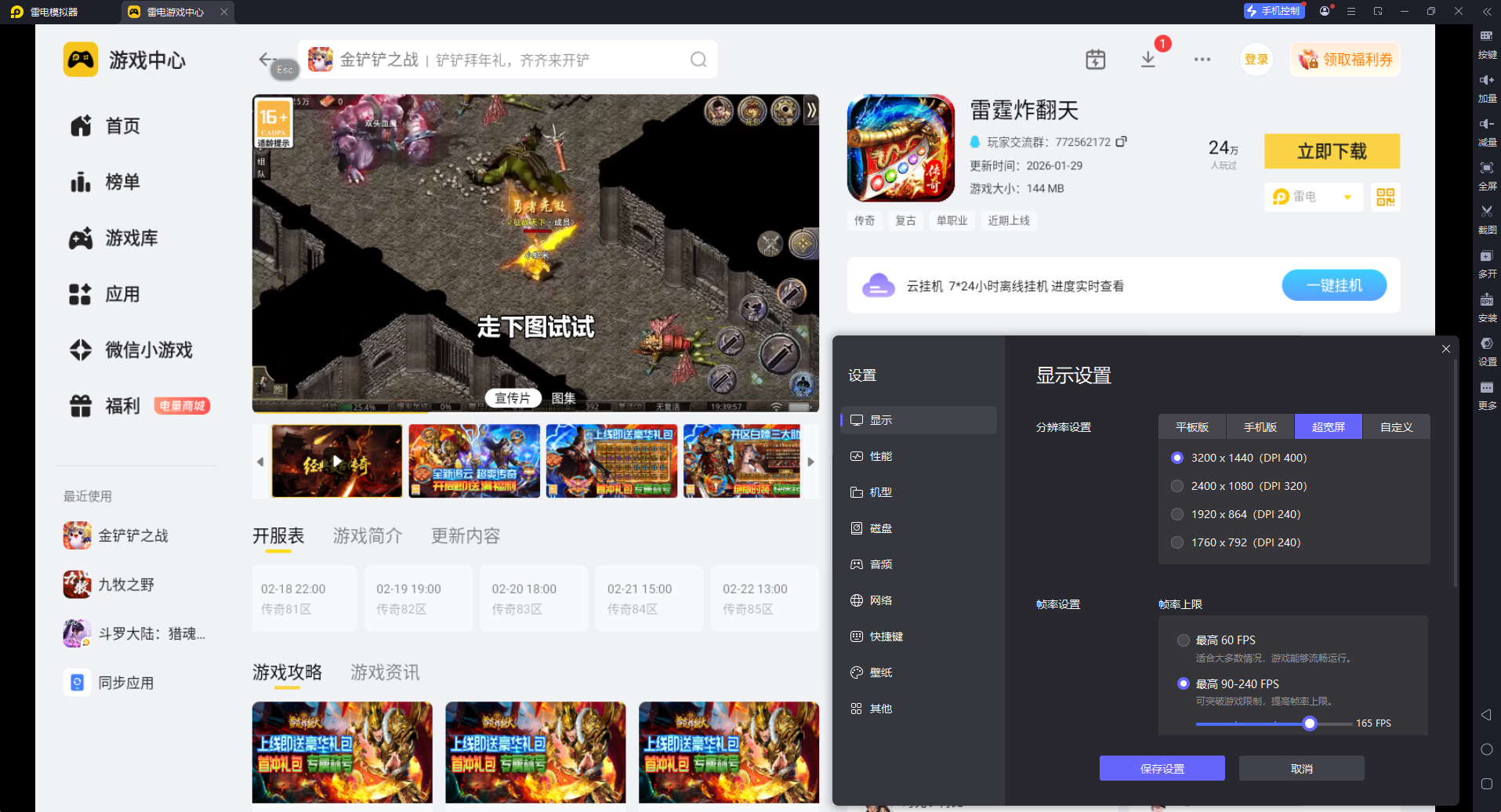This screenshot has width=1501, height=812.
Task: Tap the Android home circle button
Action: [x=1486, y=749]
